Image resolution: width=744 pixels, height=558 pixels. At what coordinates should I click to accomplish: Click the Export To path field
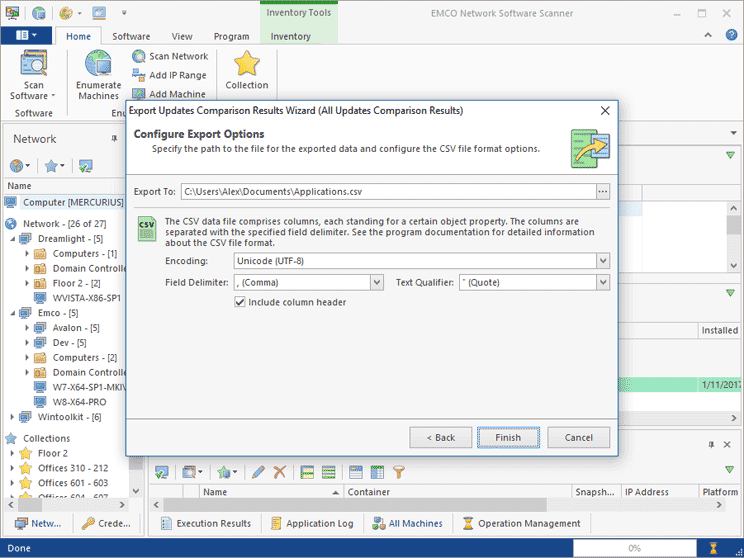pos(388,192)
